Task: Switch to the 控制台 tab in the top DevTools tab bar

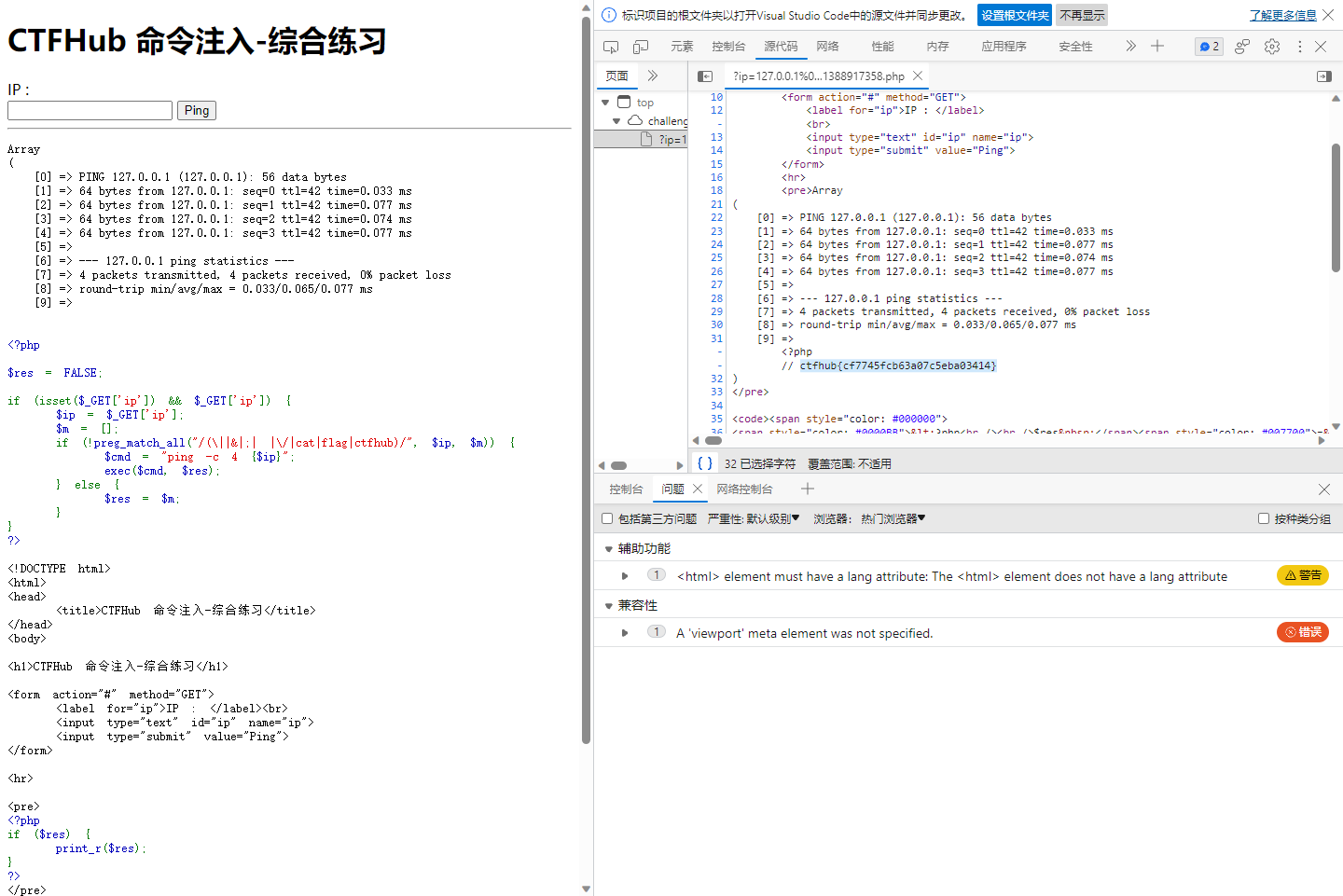Action: tap(728, 46)
